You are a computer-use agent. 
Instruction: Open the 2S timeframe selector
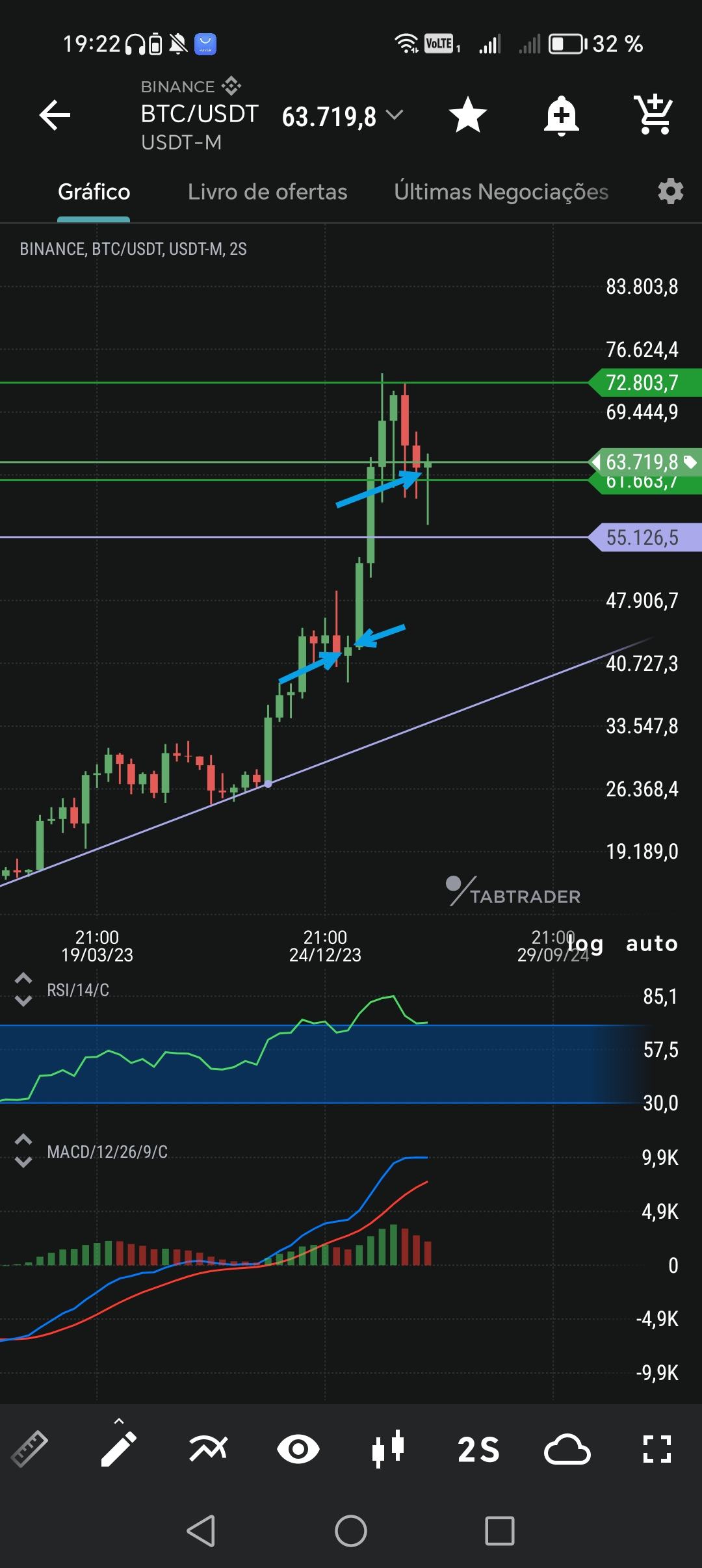coord(478,1450)
